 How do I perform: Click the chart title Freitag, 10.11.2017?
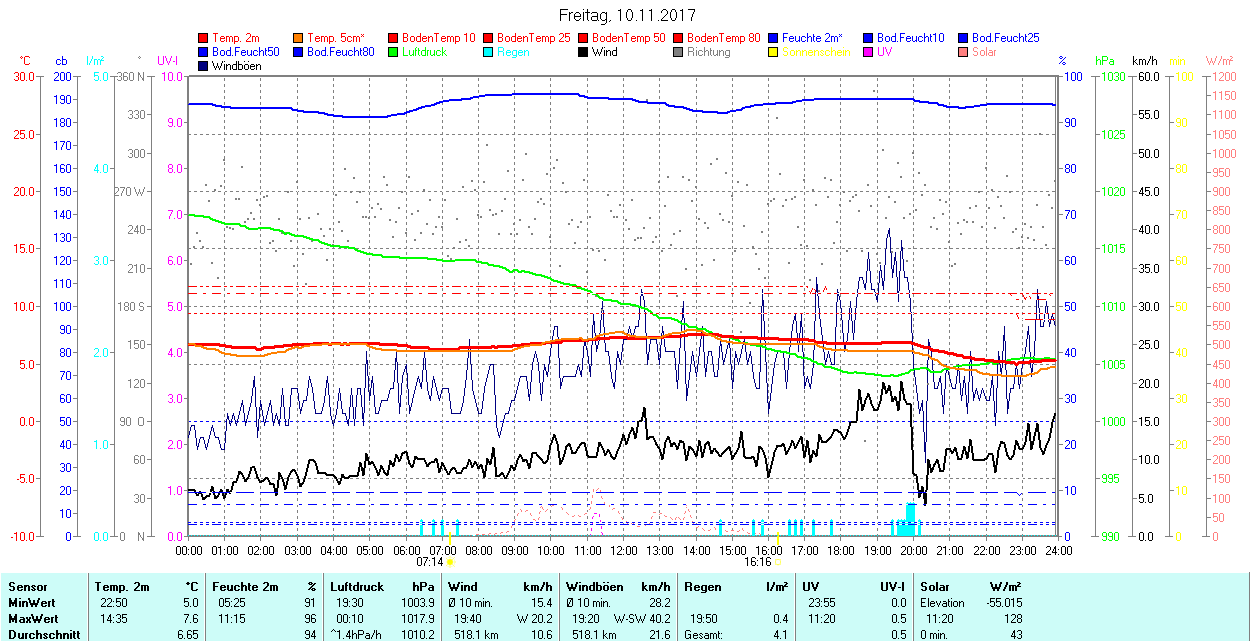pos(626,15)
